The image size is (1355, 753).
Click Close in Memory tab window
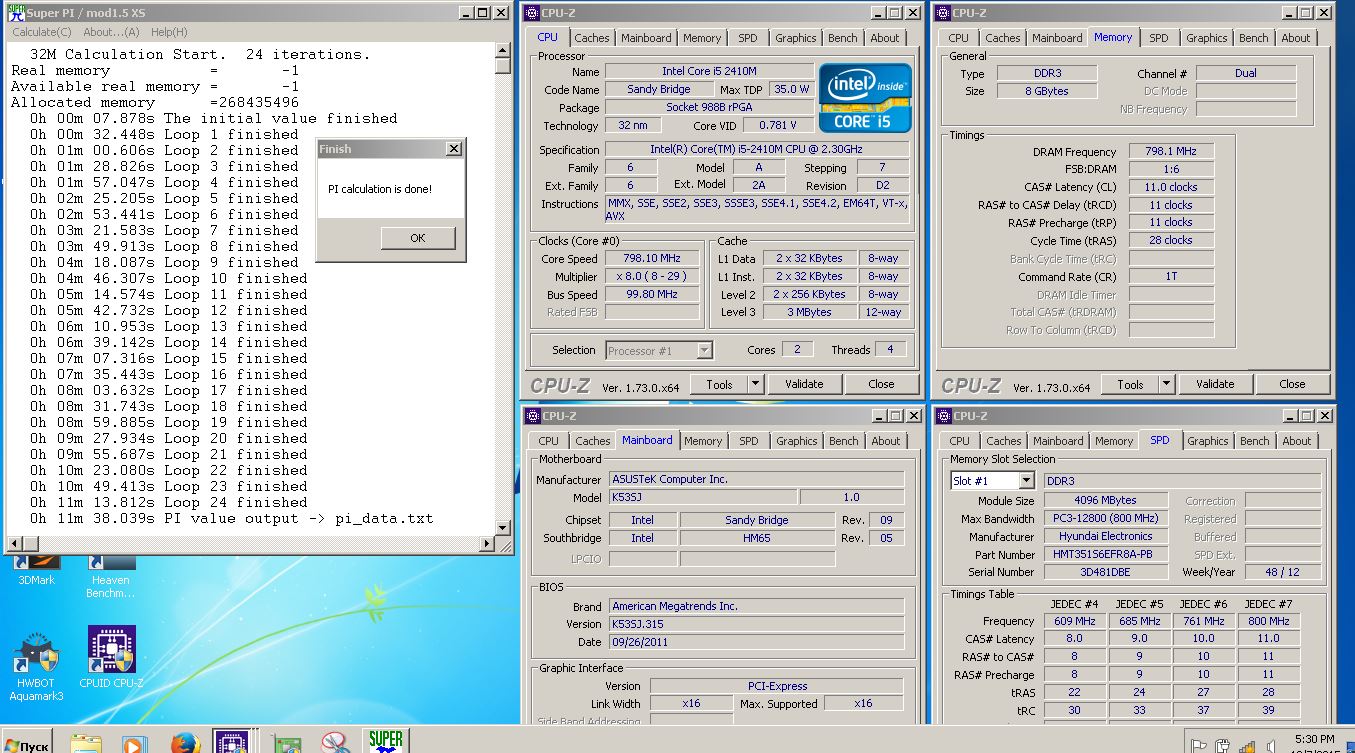pyautogui.click(x=1292, y=384)
